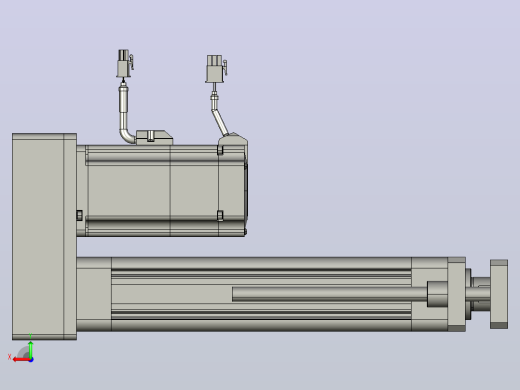This screenshot has height=390, width=520.
Task: Select the long actuator cylinder body
Action: tap(261, 294)
